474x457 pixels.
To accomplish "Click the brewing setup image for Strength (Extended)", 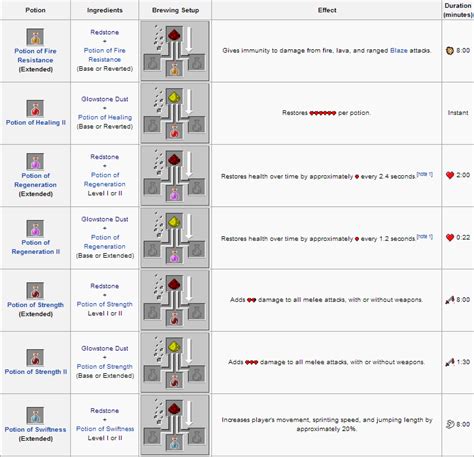I will coord(175,300).
